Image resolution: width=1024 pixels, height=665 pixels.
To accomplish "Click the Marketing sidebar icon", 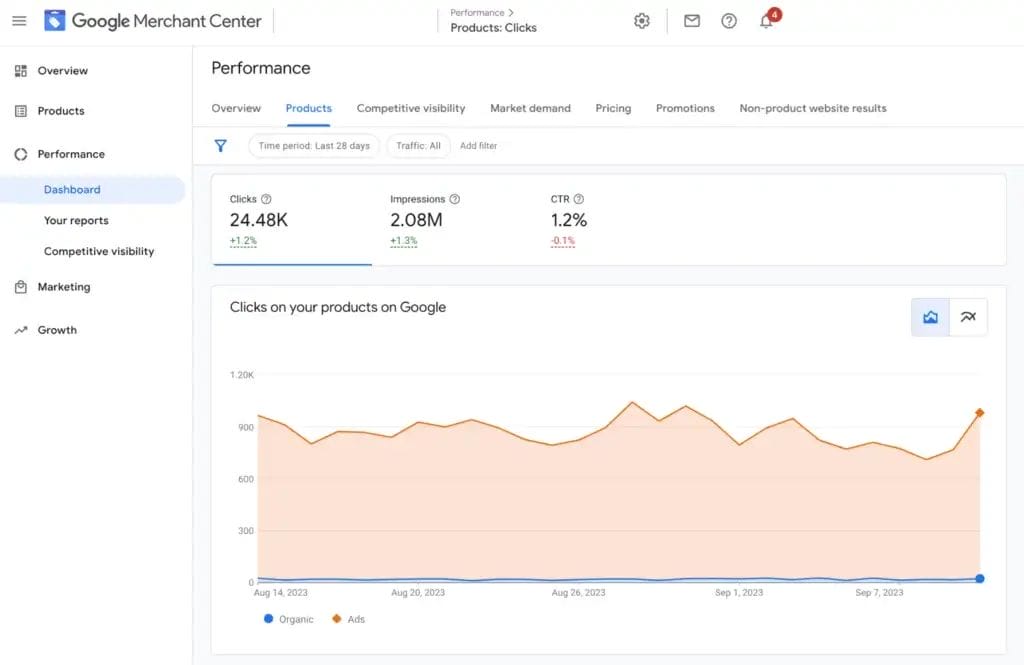I will tap(21, 287).
